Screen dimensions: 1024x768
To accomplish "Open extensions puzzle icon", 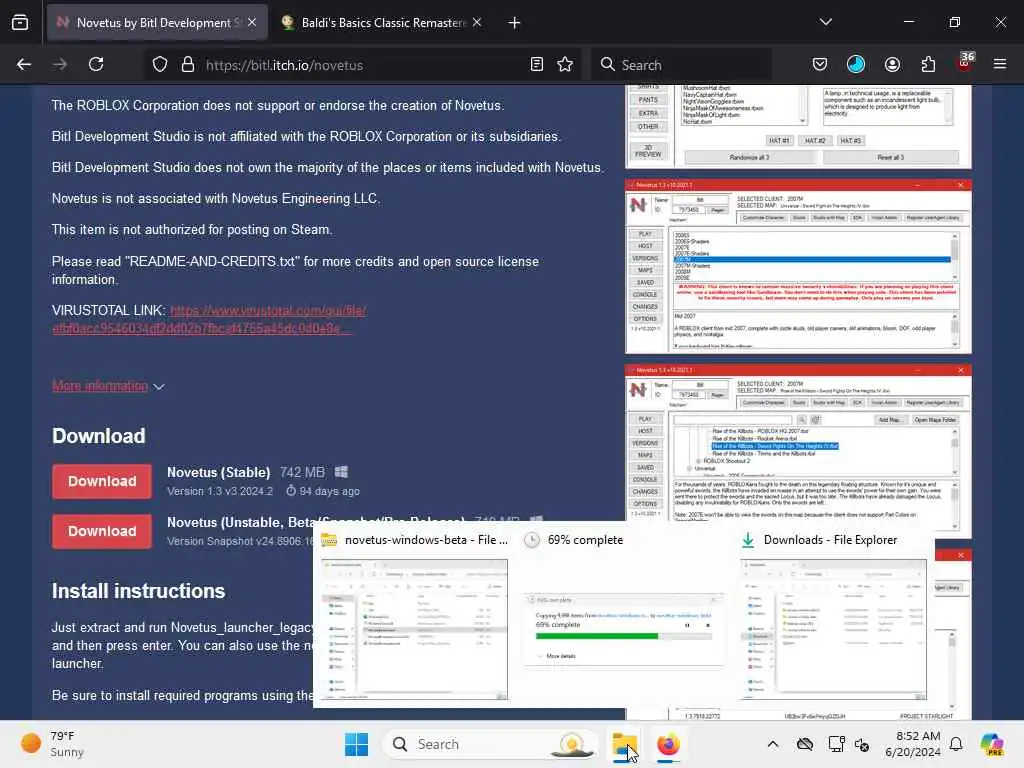I will click(928, 65).
